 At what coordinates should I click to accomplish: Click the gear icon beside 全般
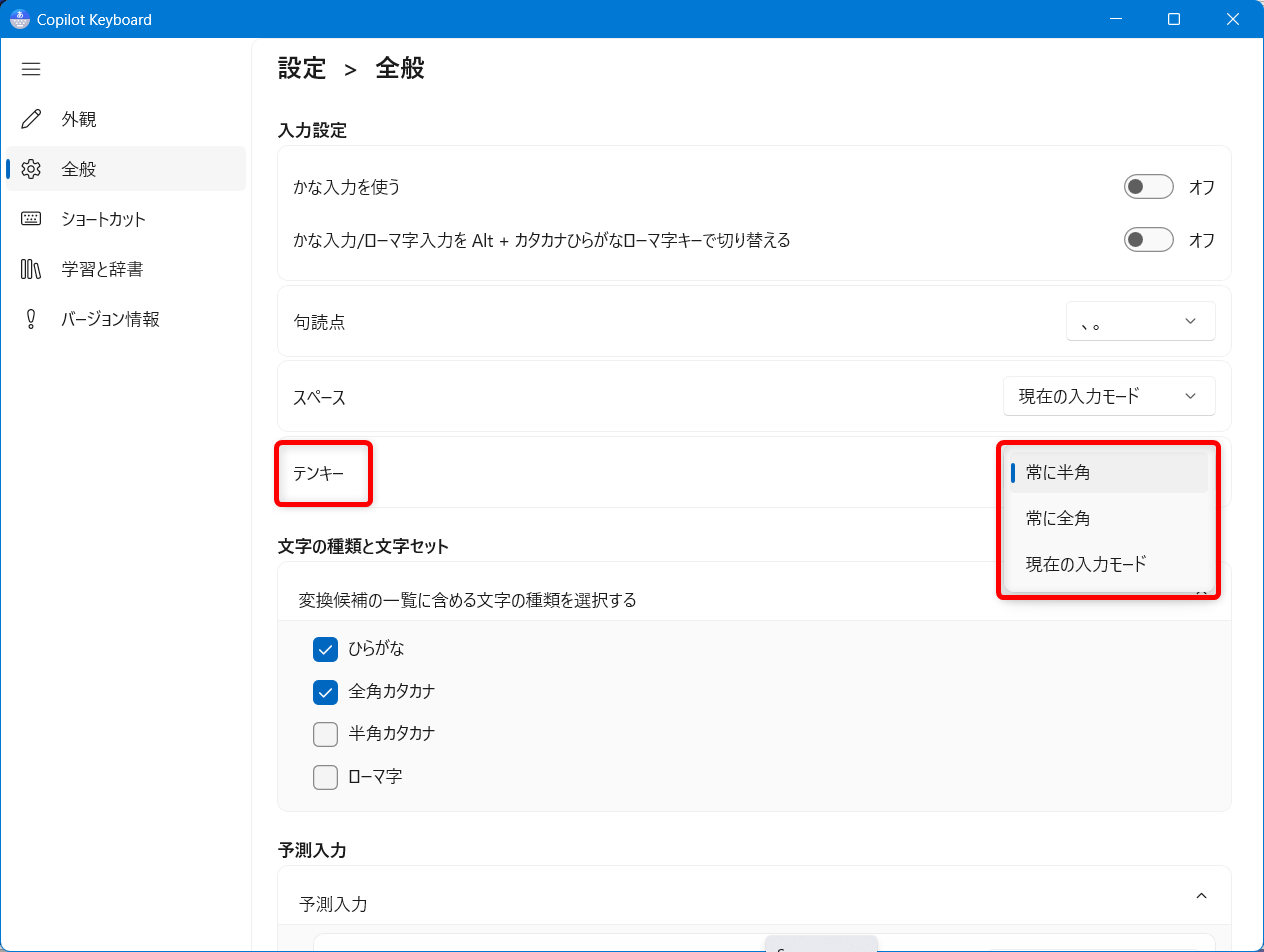point(31,169)
